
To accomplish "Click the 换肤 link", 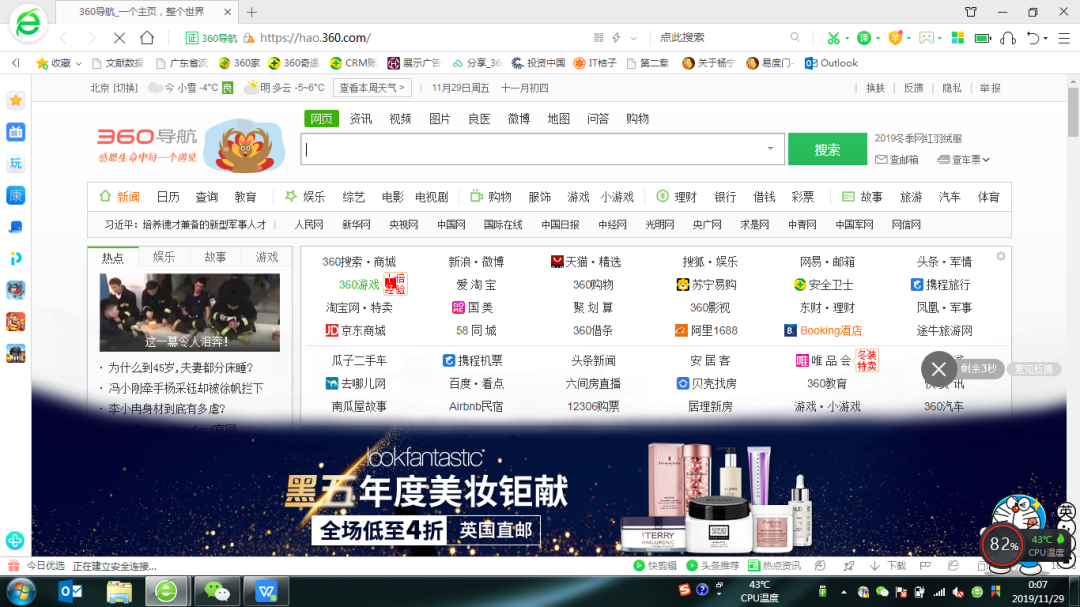I will click(875, 88).
